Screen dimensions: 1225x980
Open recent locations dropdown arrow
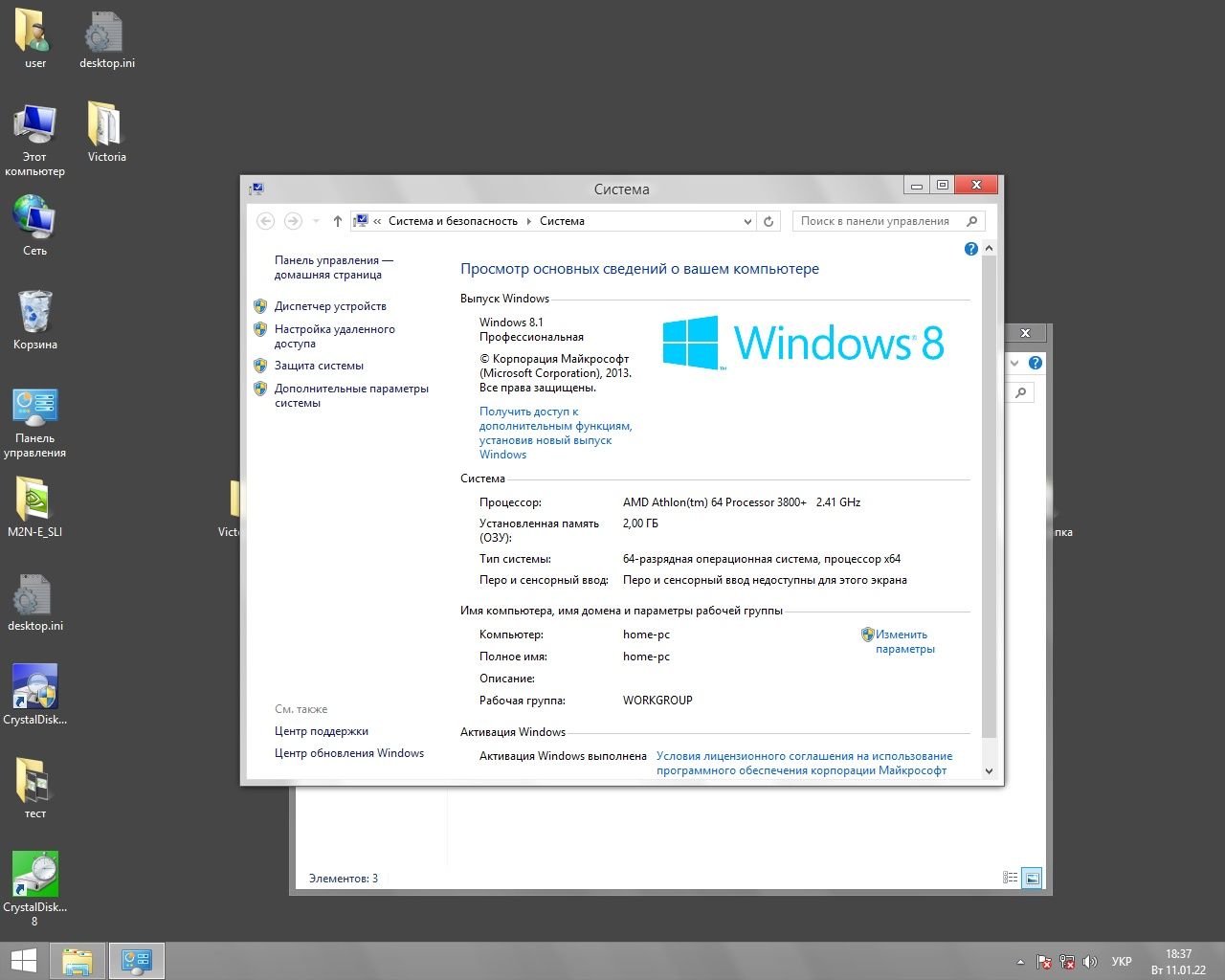316,221
